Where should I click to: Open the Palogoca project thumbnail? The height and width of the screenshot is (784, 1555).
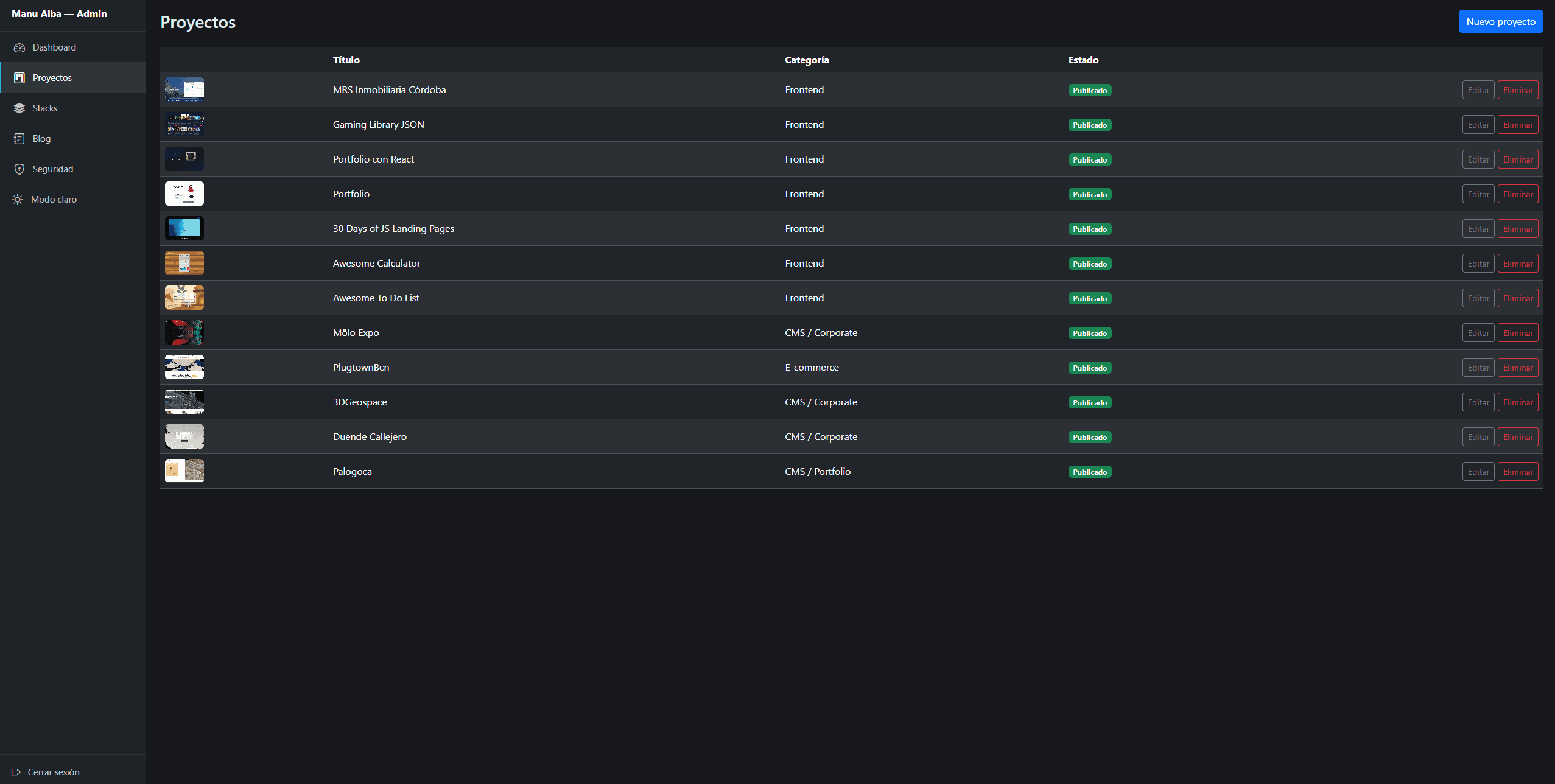184,471
